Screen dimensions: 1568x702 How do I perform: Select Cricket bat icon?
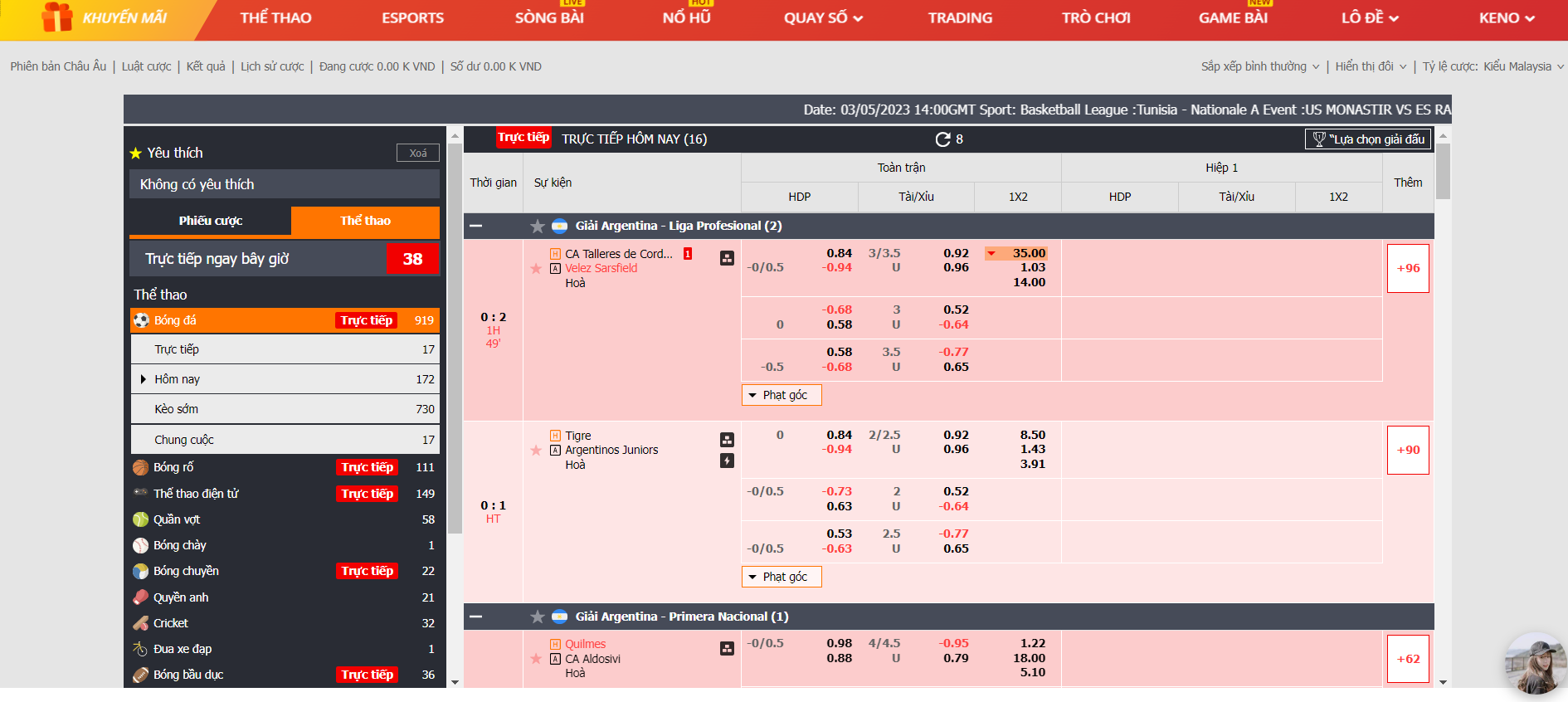141,623
